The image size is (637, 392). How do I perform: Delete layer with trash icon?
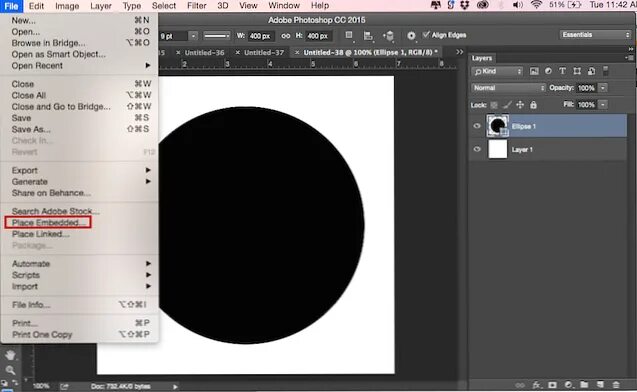pyautogui.click(x=616, y=385)
